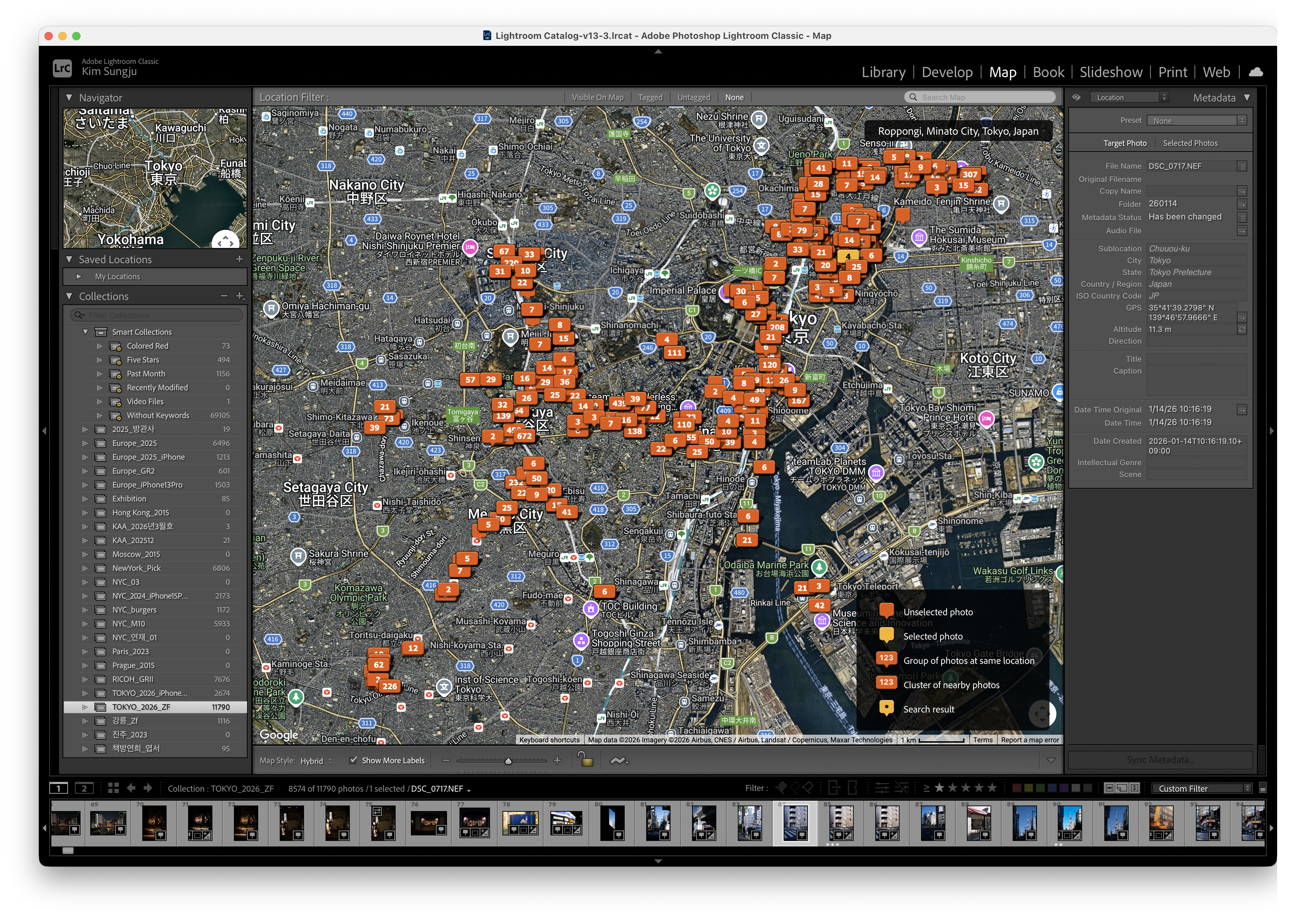Click the Lightroom Classic Lrc logo
This screenshot has width=1316, height=918.
pos(62,68)
